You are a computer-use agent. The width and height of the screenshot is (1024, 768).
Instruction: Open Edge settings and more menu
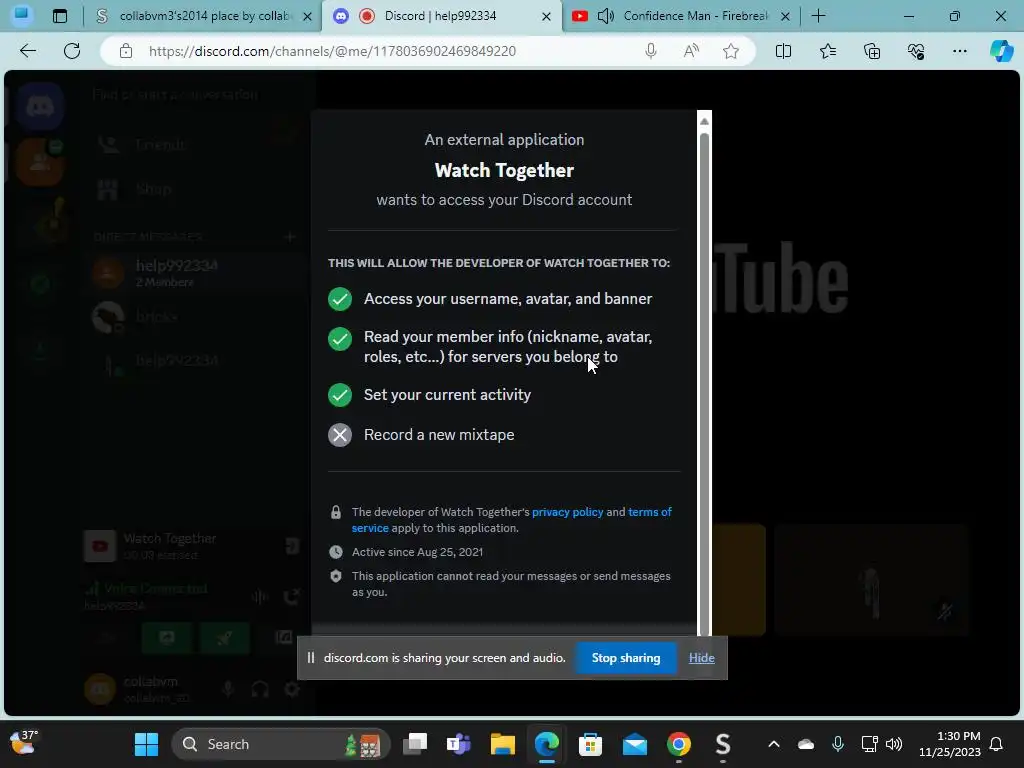tap(959, 51)
